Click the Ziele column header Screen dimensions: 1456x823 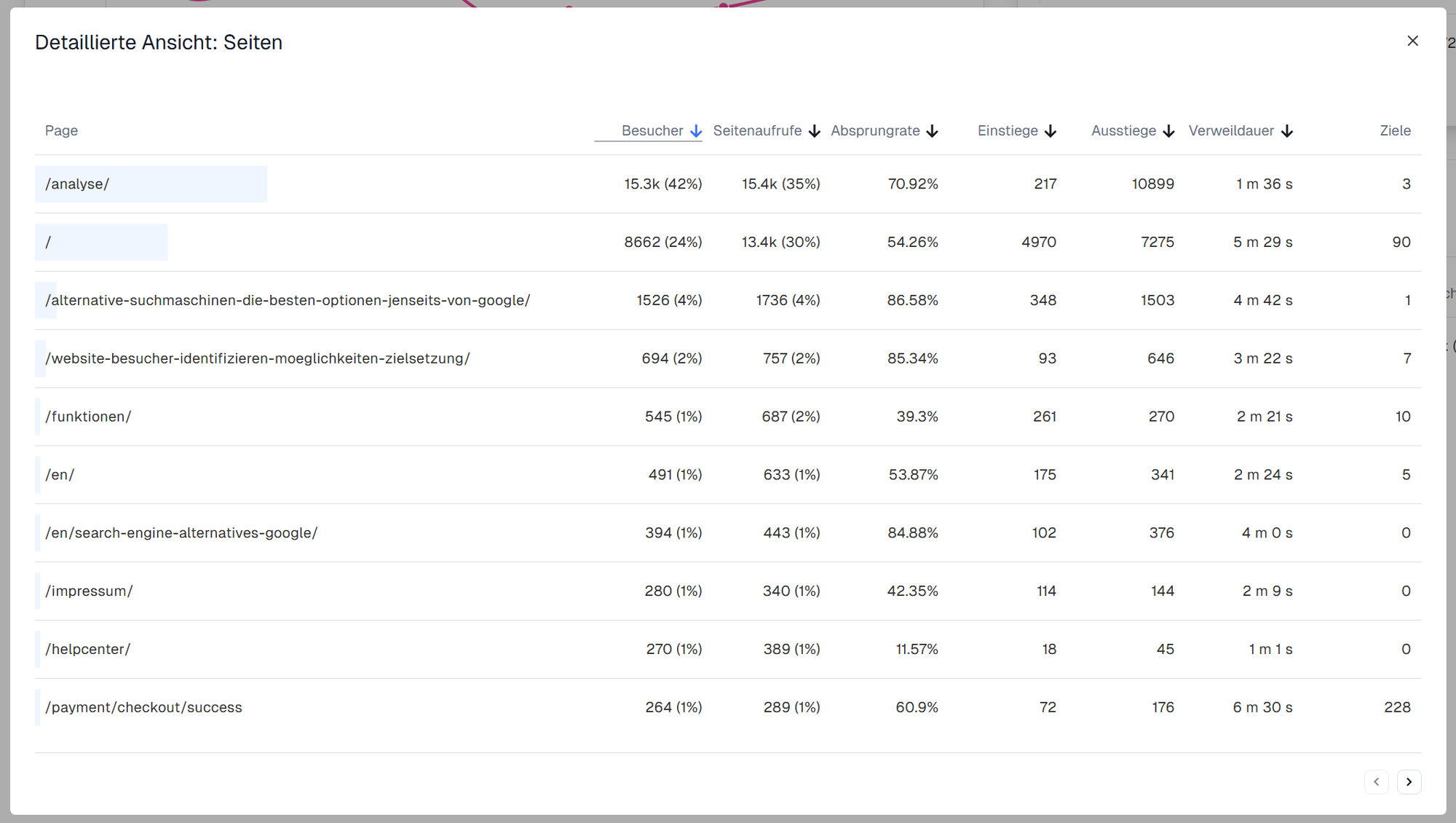1395,131
